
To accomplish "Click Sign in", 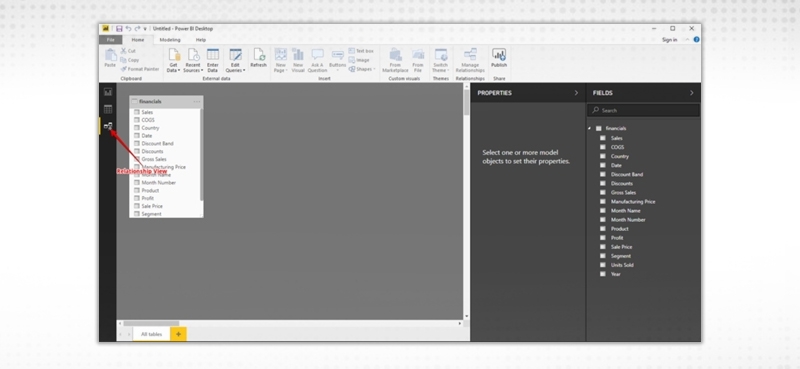I will tap(669, 40).
